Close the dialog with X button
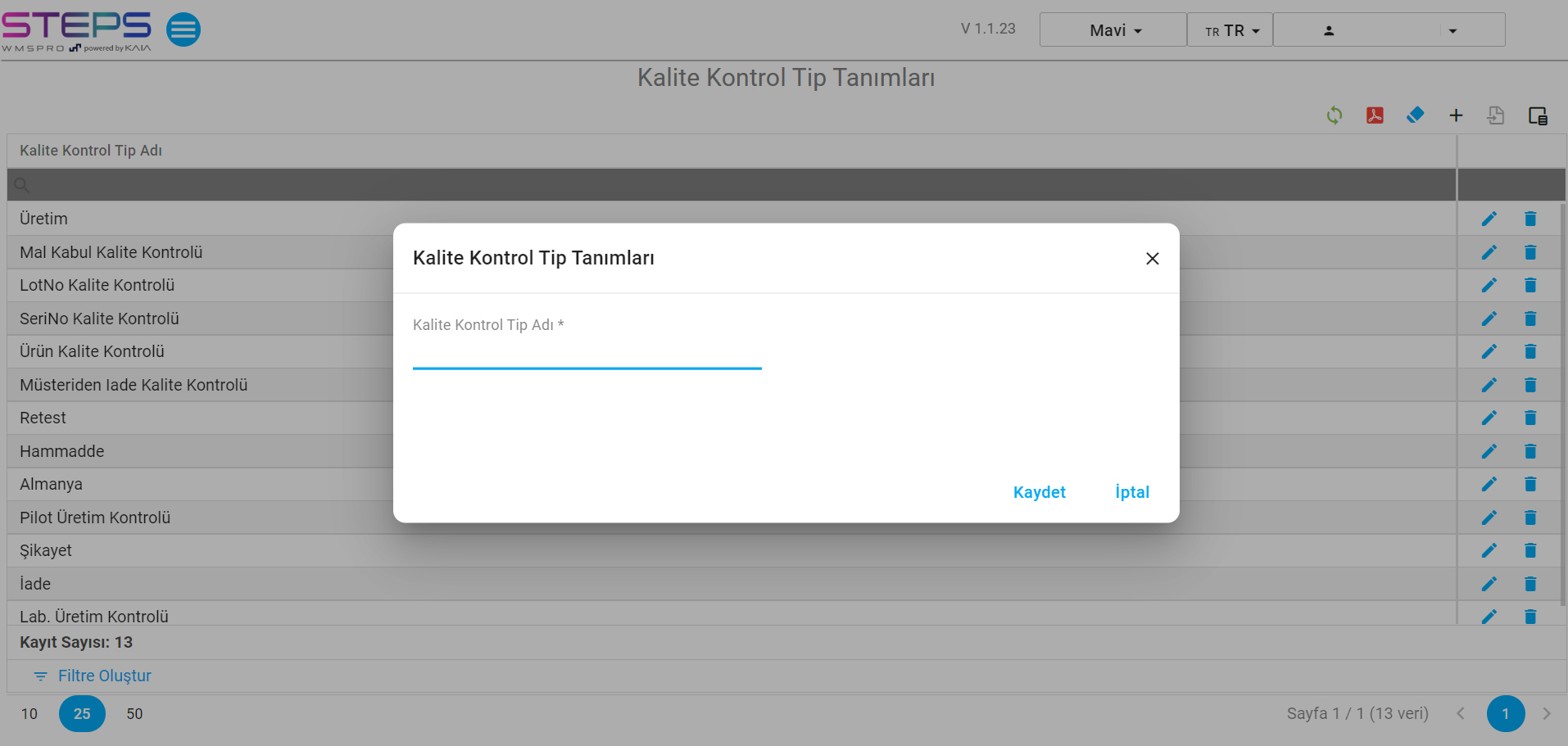This screenshot has height=746, width=1568. [1152, 259]
